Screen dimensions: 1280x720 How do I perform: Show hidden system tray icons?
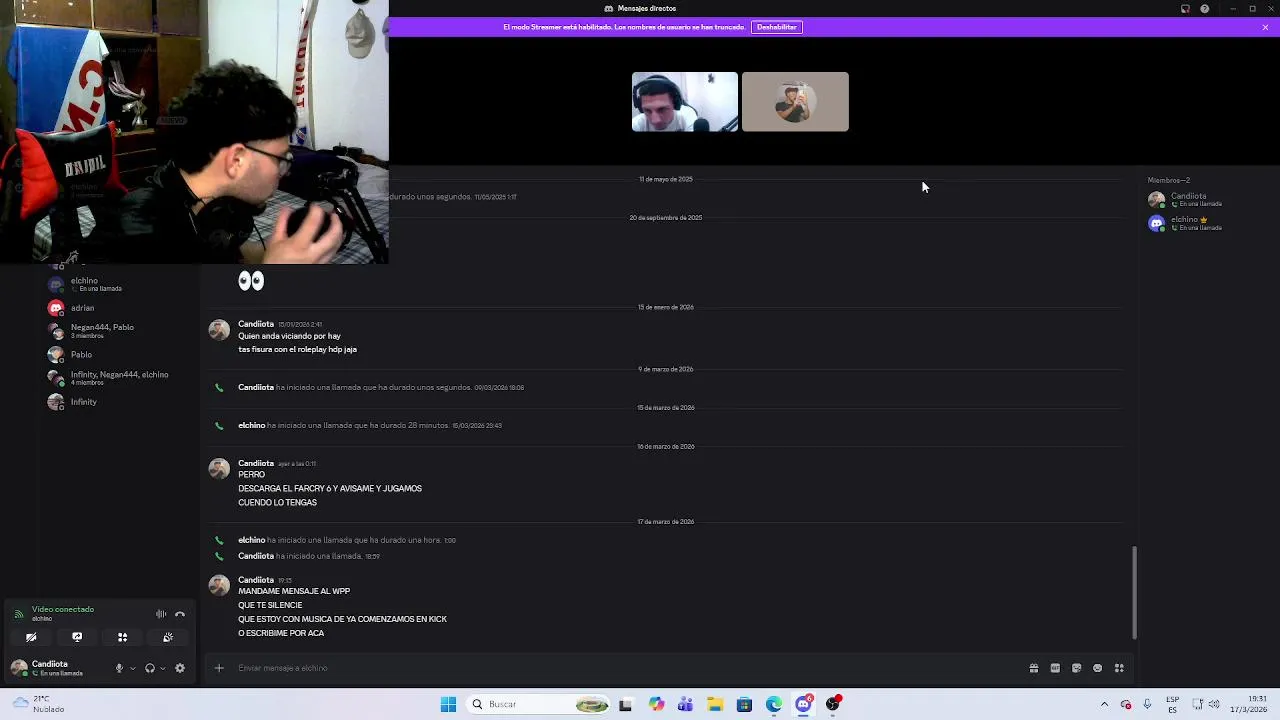(1104, 704)
